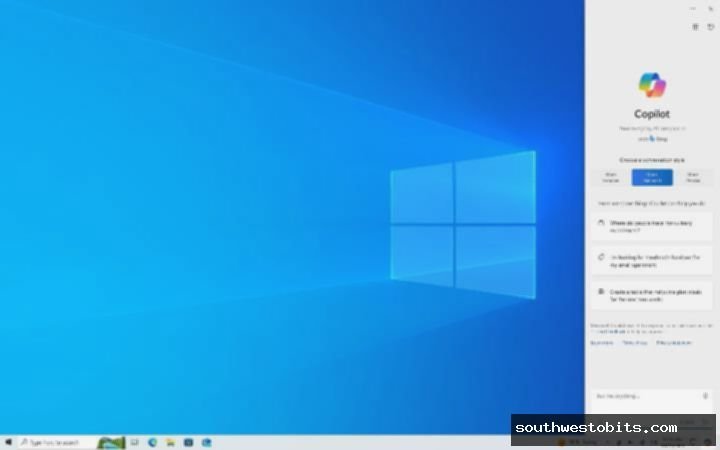Open the Microsoft Store taskbar icon
This screenshot has height=450, width=720.
pyautogui.click(x=188, y=443)
